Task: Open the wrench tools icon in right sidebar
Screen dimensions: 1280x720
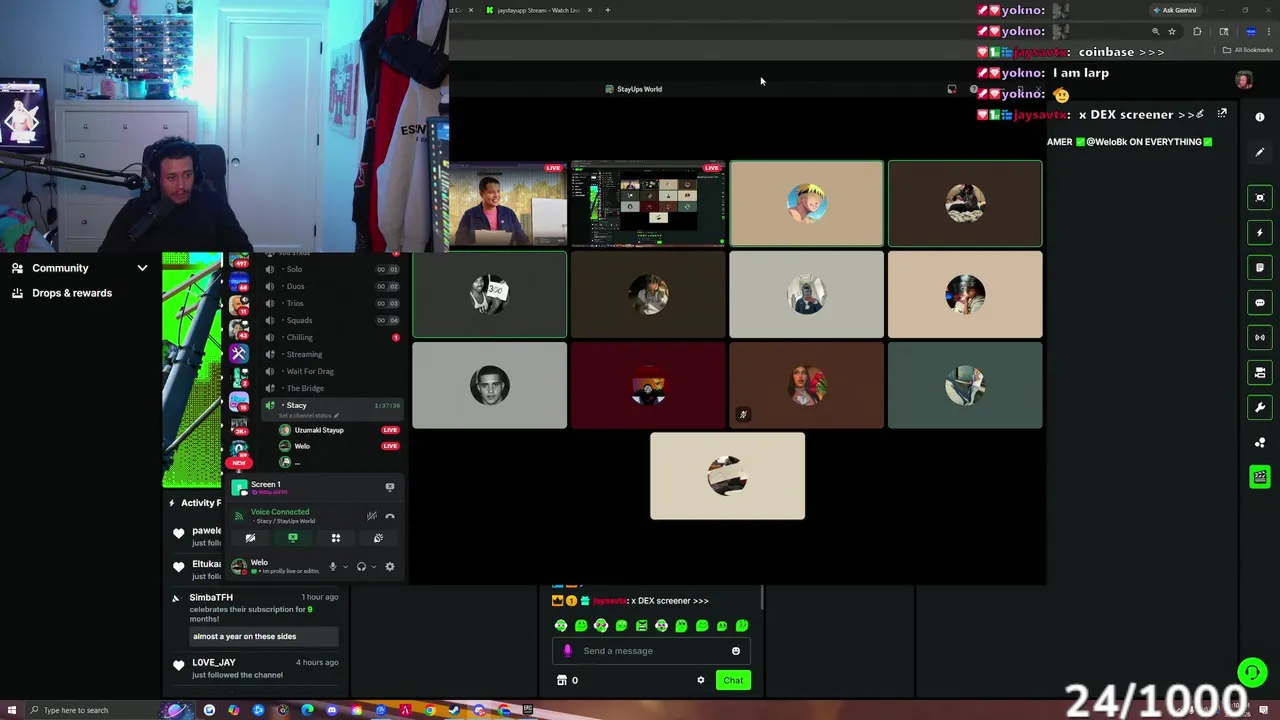Action: [1260, 407]
